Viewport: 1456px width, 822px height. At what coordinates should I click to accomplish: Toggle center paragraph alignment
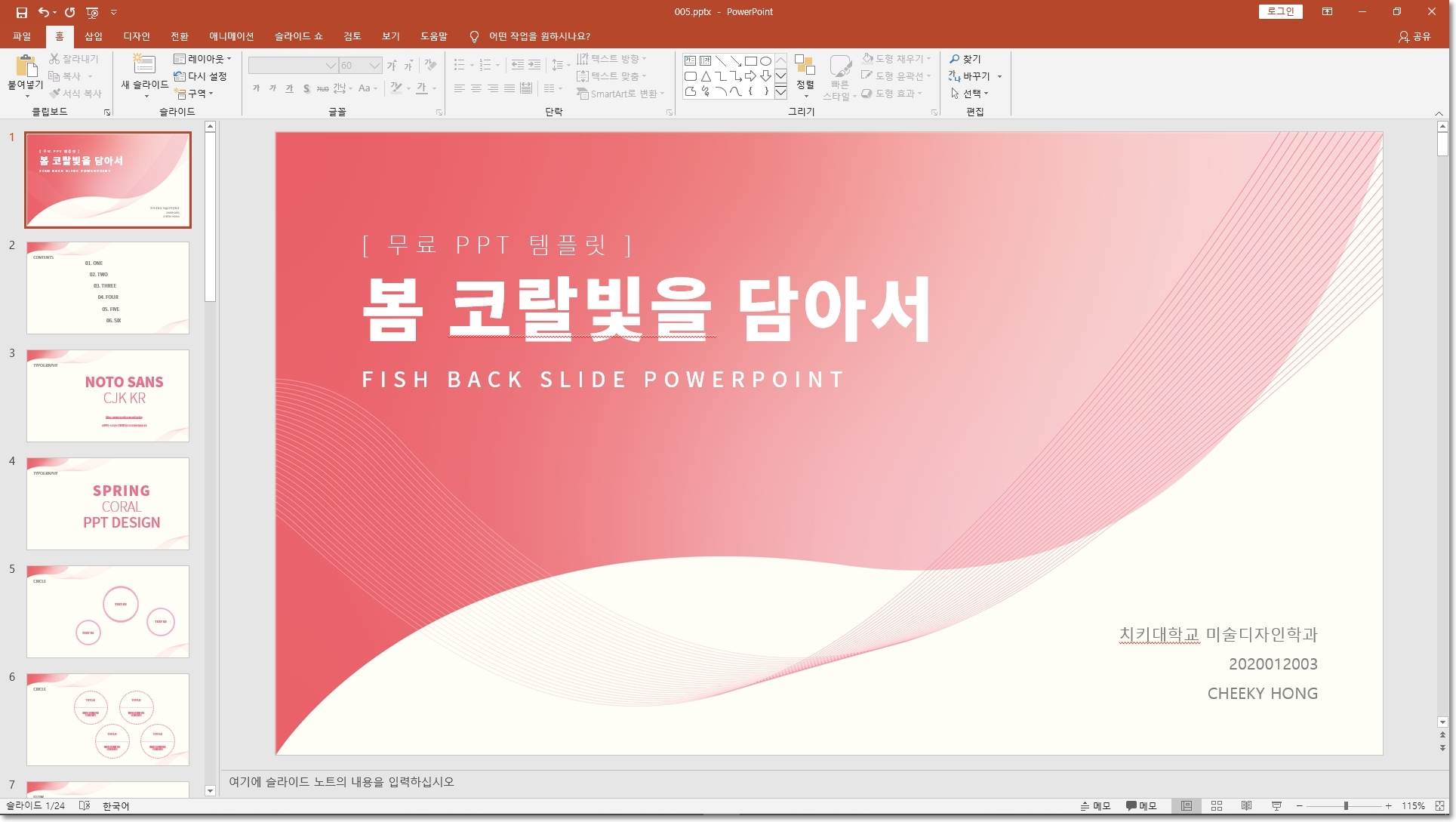click(476, 88)
